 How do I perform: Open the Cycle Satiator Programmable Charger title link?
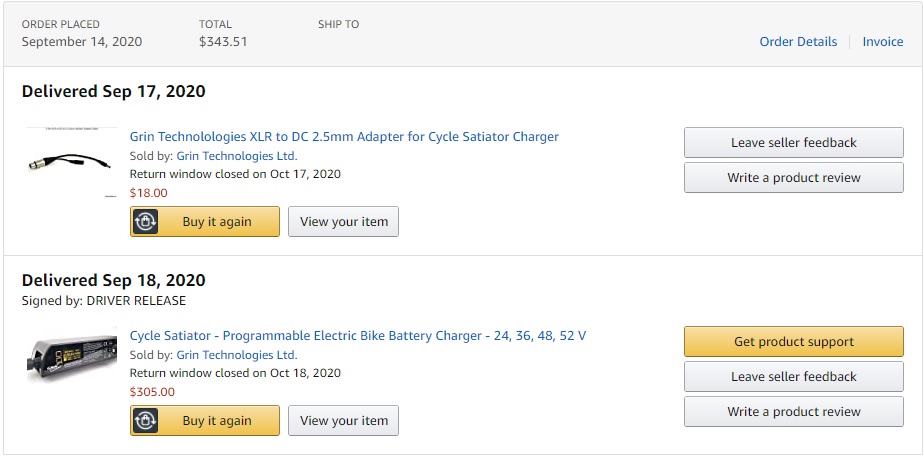[358, 336]
